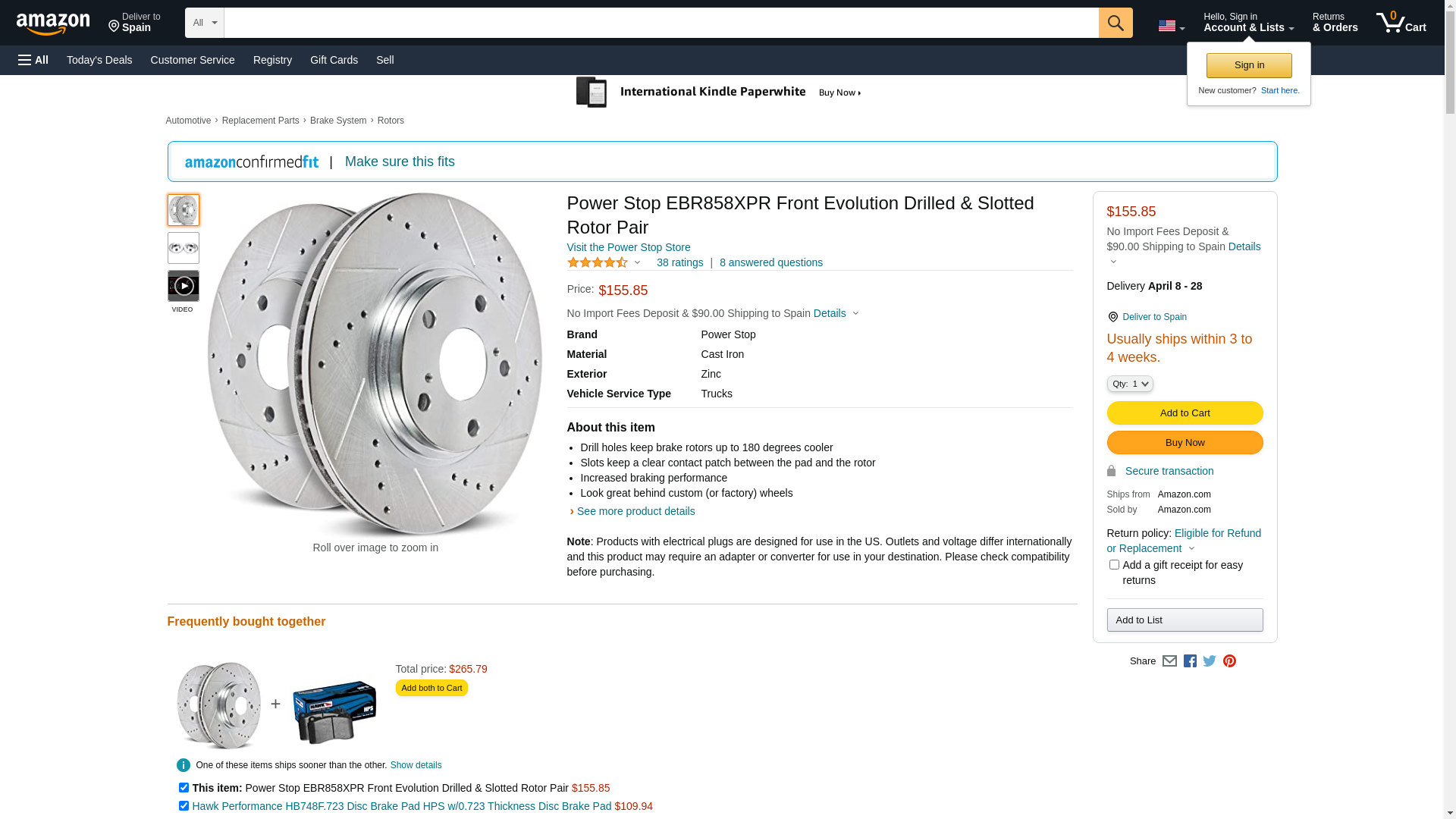1456x819 pixels.
Task: Open the shopping cart
Action: tap(1401, 23)
